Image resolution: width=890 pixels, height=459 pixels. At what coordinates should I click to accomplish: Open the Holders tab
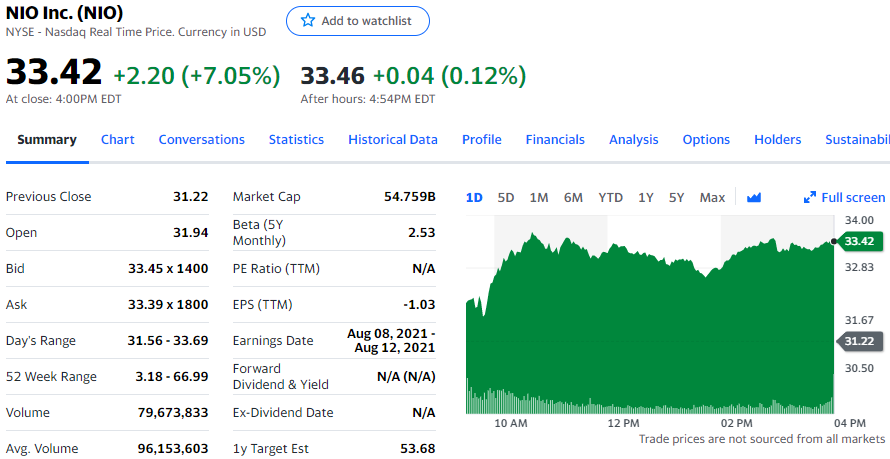(x=778, y=140)
